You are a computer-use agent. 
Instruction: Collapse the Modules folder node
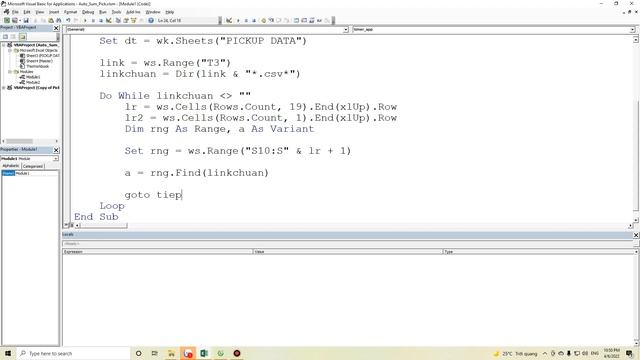click(x=10, y=72)
